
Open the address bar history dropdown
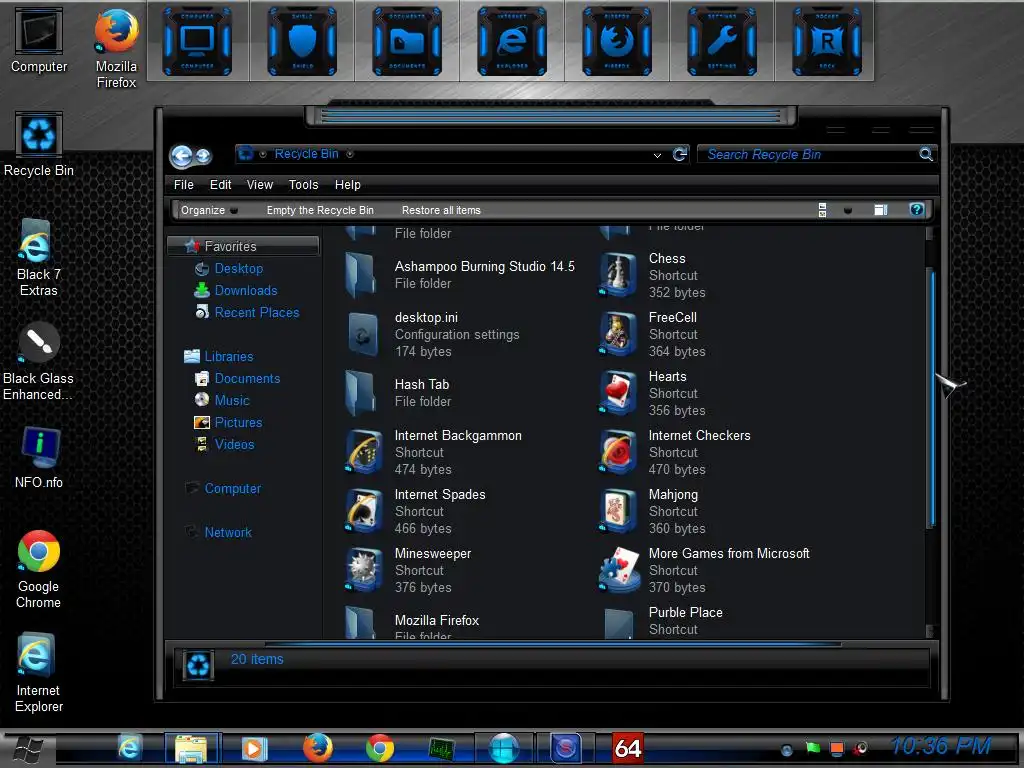coord(657,155)
